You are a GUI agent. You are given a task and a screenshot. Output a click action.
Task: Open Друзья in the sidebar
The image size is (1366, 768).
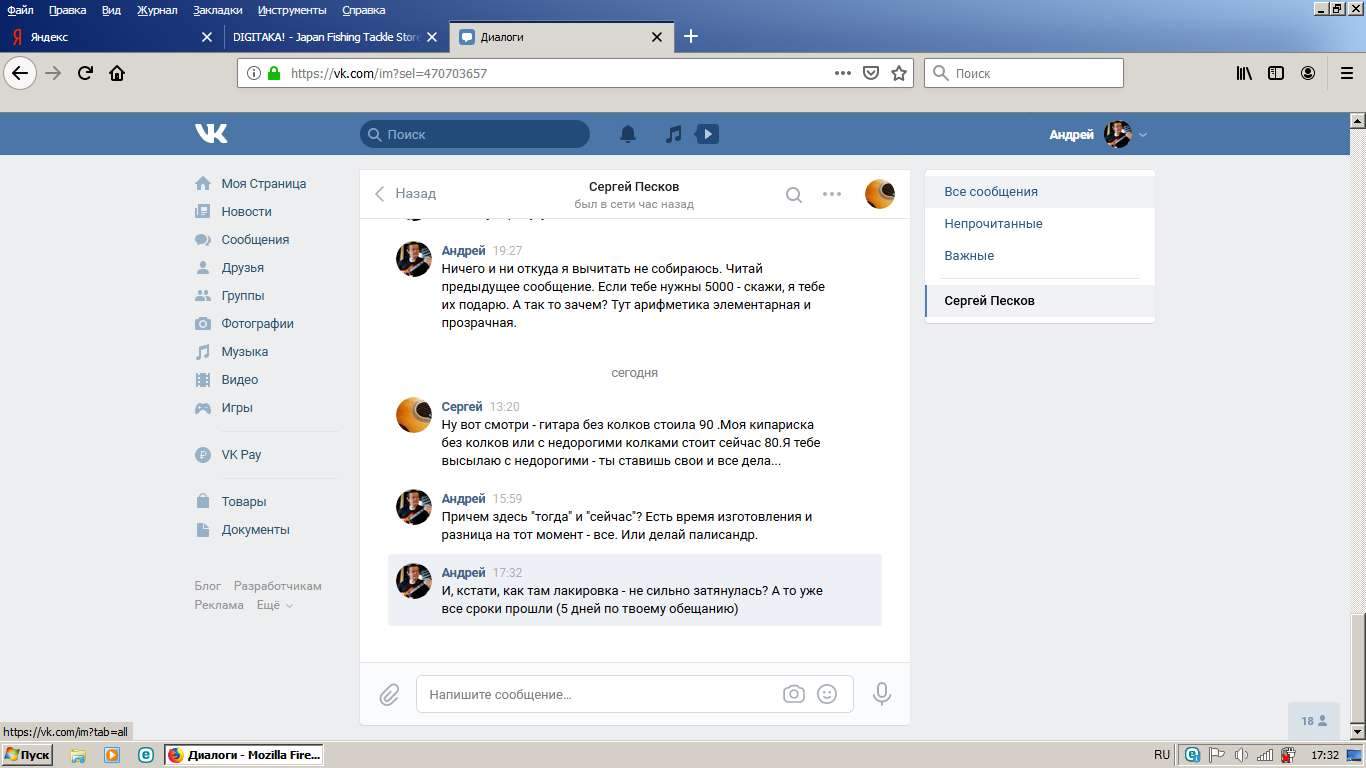pos(243,268)
